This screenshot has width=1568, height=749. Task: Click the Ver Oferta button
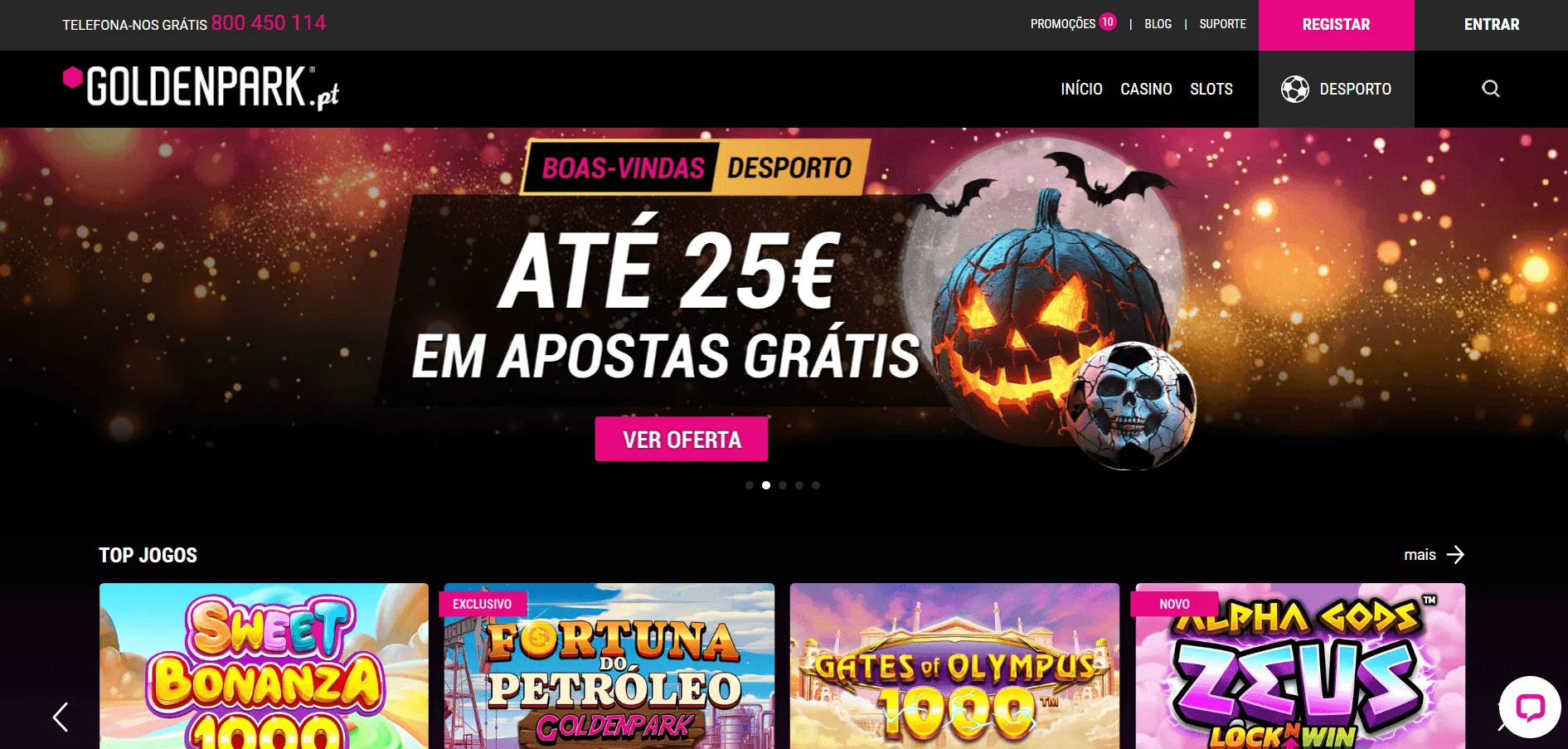(x=682, y=440)
